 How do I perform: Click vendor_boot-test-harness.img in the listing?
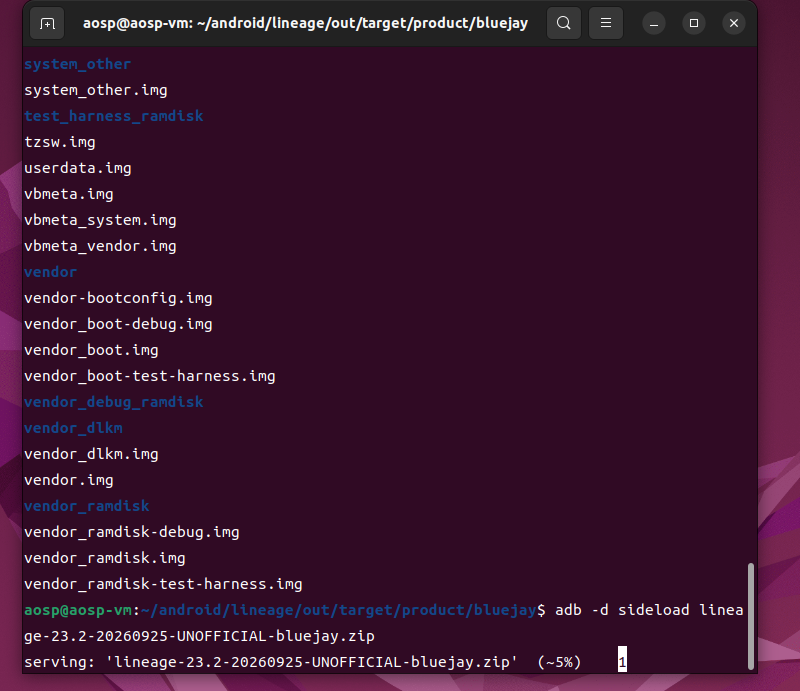pos(149,376)
